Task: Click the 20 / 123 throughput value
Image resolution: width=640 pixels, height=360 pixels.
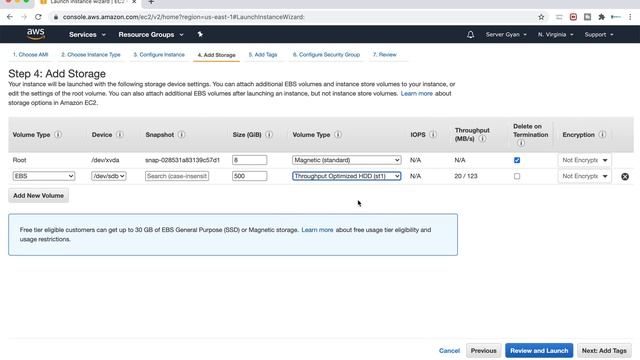Action: (466, 176)
